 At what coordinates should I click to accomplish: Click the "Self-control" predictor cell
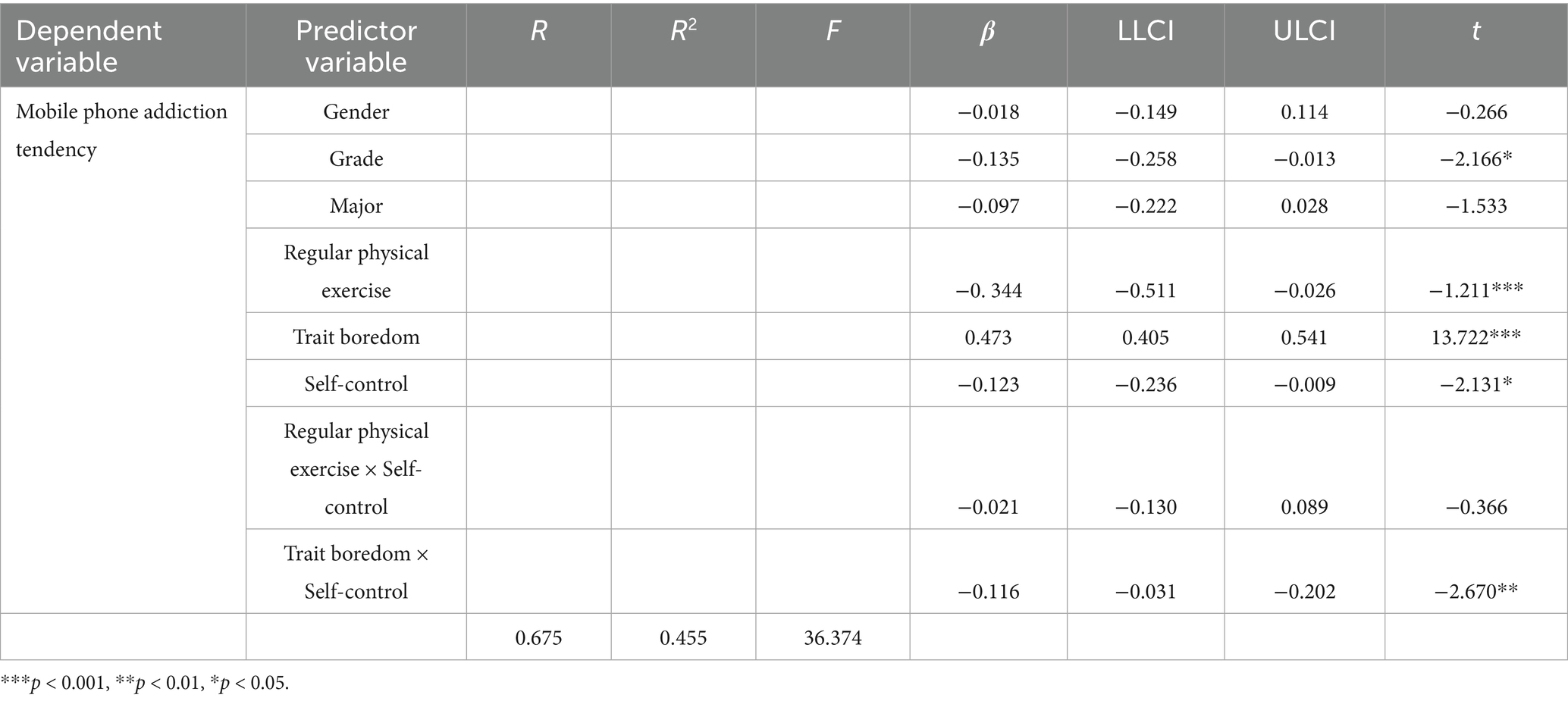(x=356, y=384)
